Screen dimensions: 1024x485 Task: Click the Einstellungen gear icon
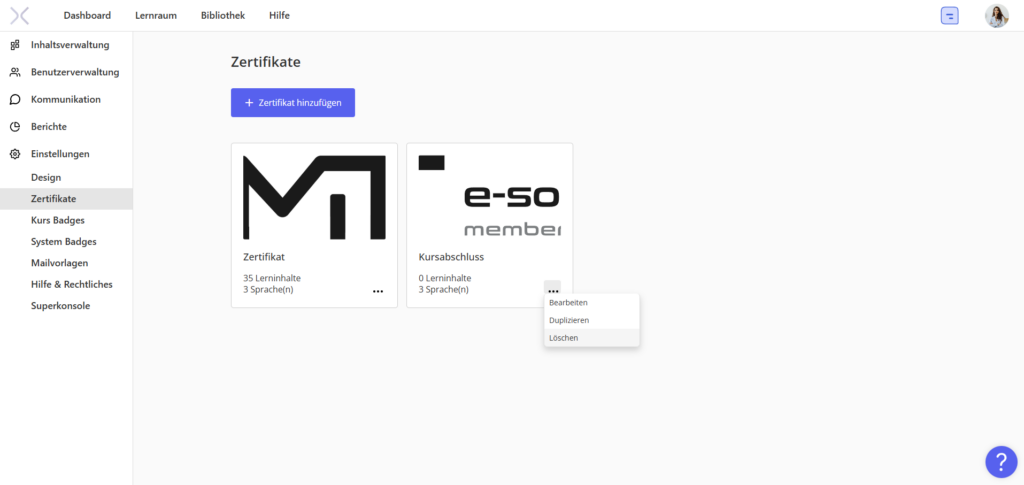15,154
